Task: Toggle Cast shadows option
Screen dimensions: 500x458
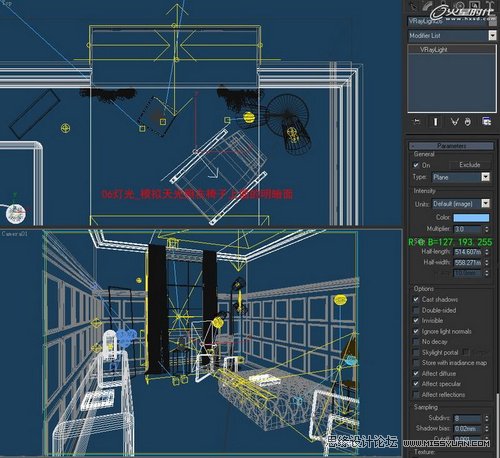Action: tap(416, 299)
